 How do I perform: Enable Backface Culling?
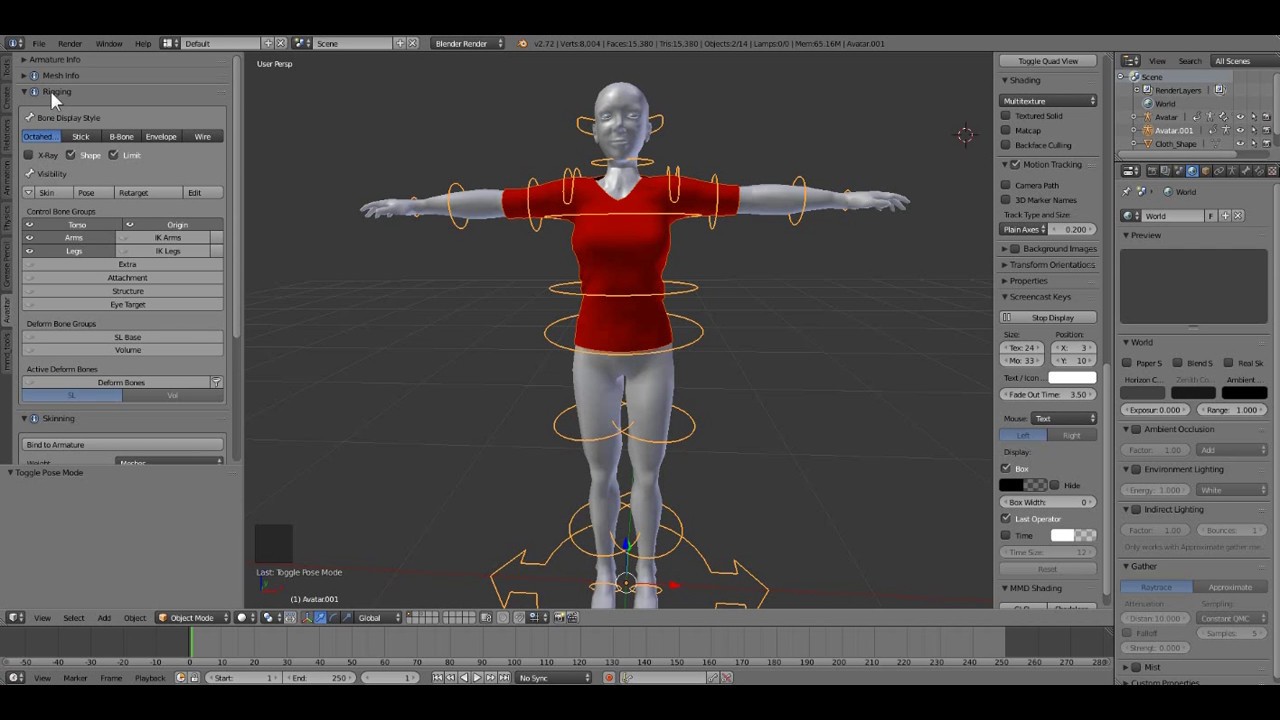pos(1006,145)
